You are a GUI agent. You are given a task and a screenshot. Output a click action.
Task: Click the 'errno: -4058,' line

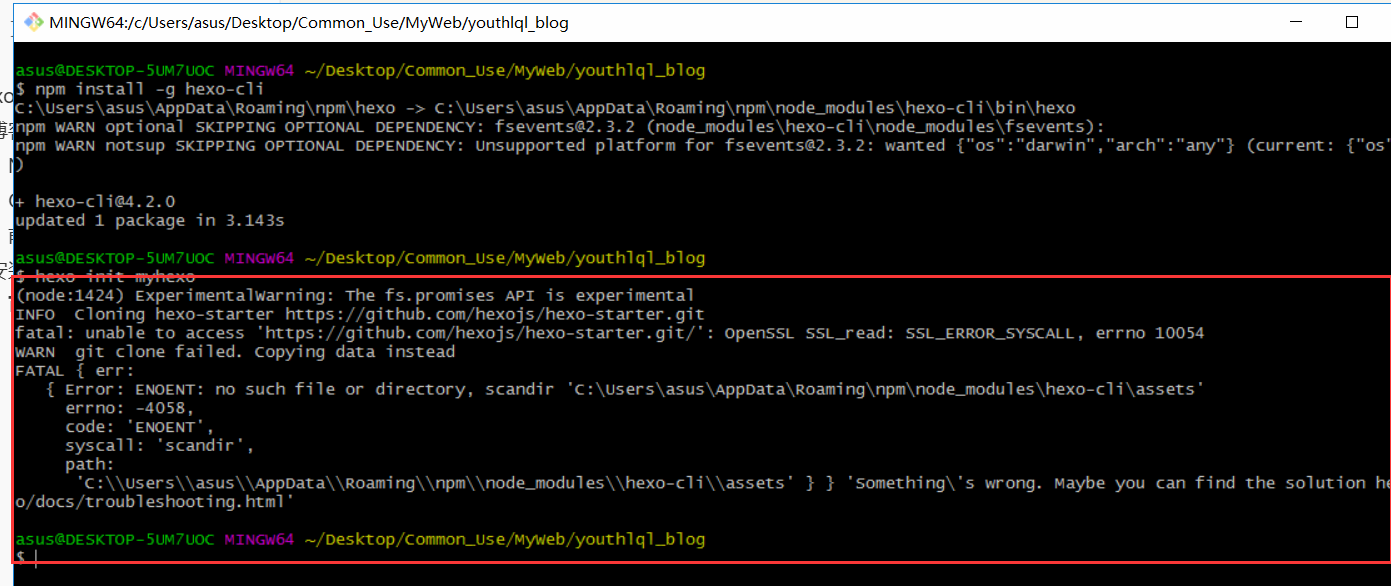coord(130,408)
